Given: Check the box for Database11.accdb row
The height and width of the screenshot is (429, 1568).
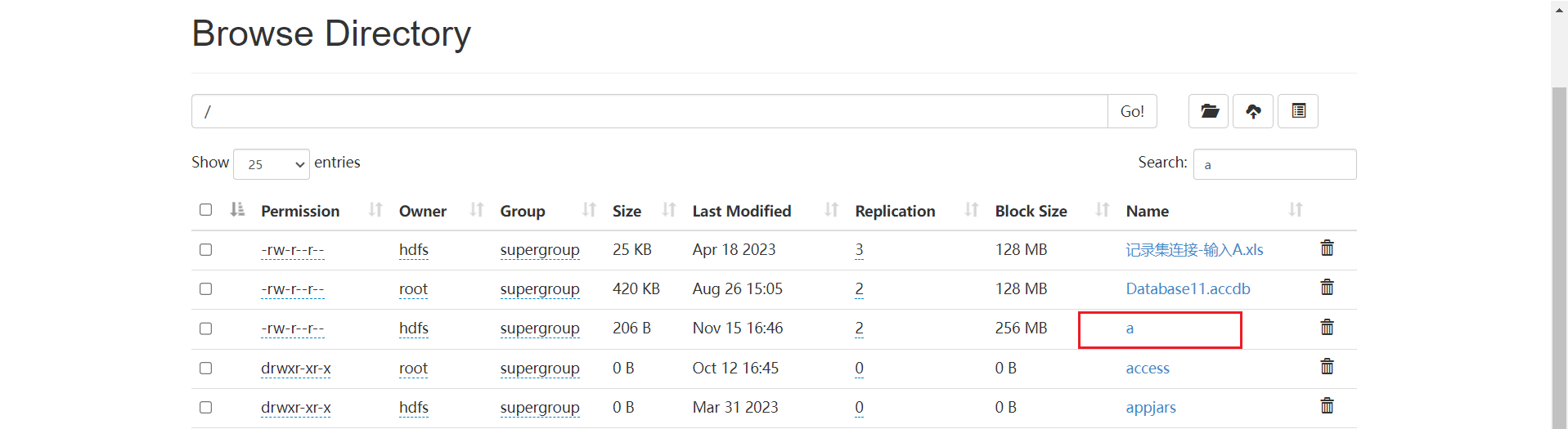Looking at the screenshot, I should [x=206, y=288].
